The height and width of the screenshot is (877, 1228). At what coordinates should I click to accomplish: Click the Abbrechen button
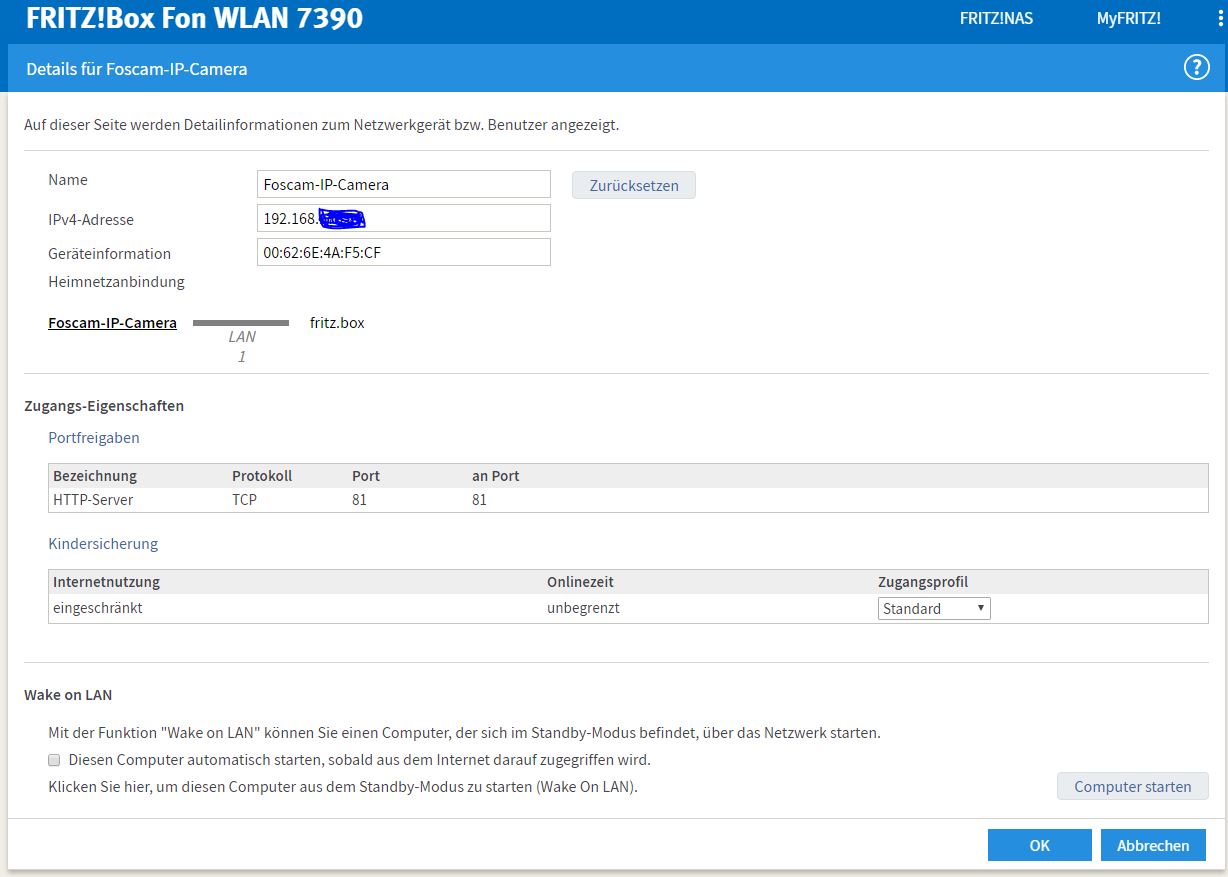tap(1153, 845)
